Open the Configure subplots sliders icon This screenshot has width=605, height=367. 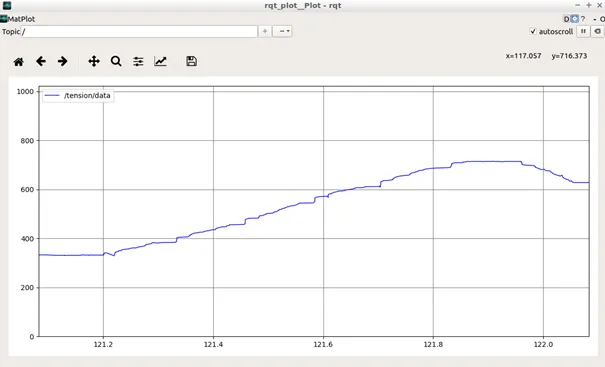click(x=138, y=61)
